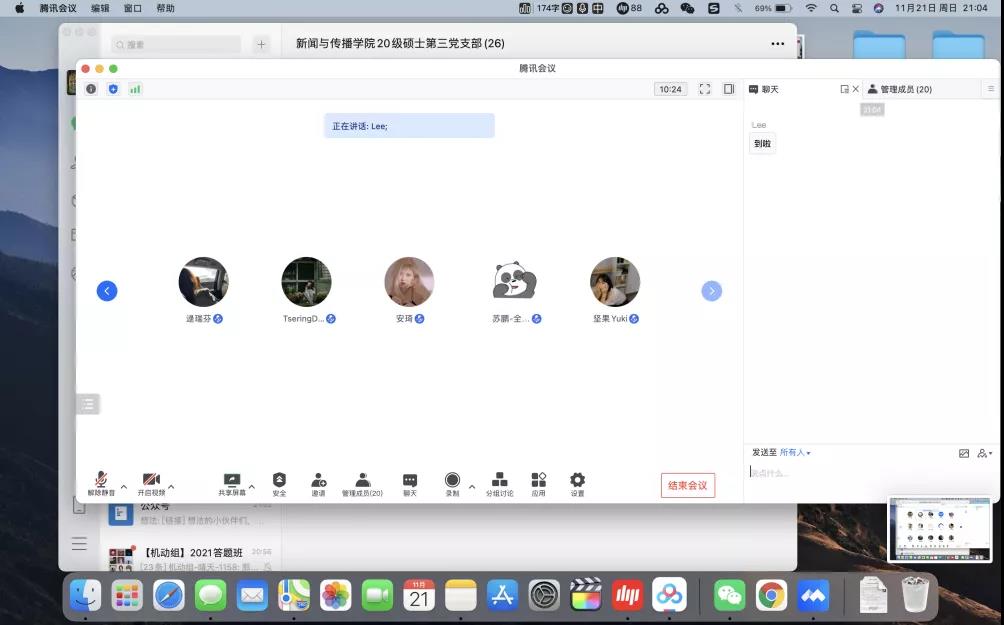Open the list panel handle on left edge
Image resolution: width=1004 pixels, height=625 pixels.
pyautogui.click(x=88, y=404)
